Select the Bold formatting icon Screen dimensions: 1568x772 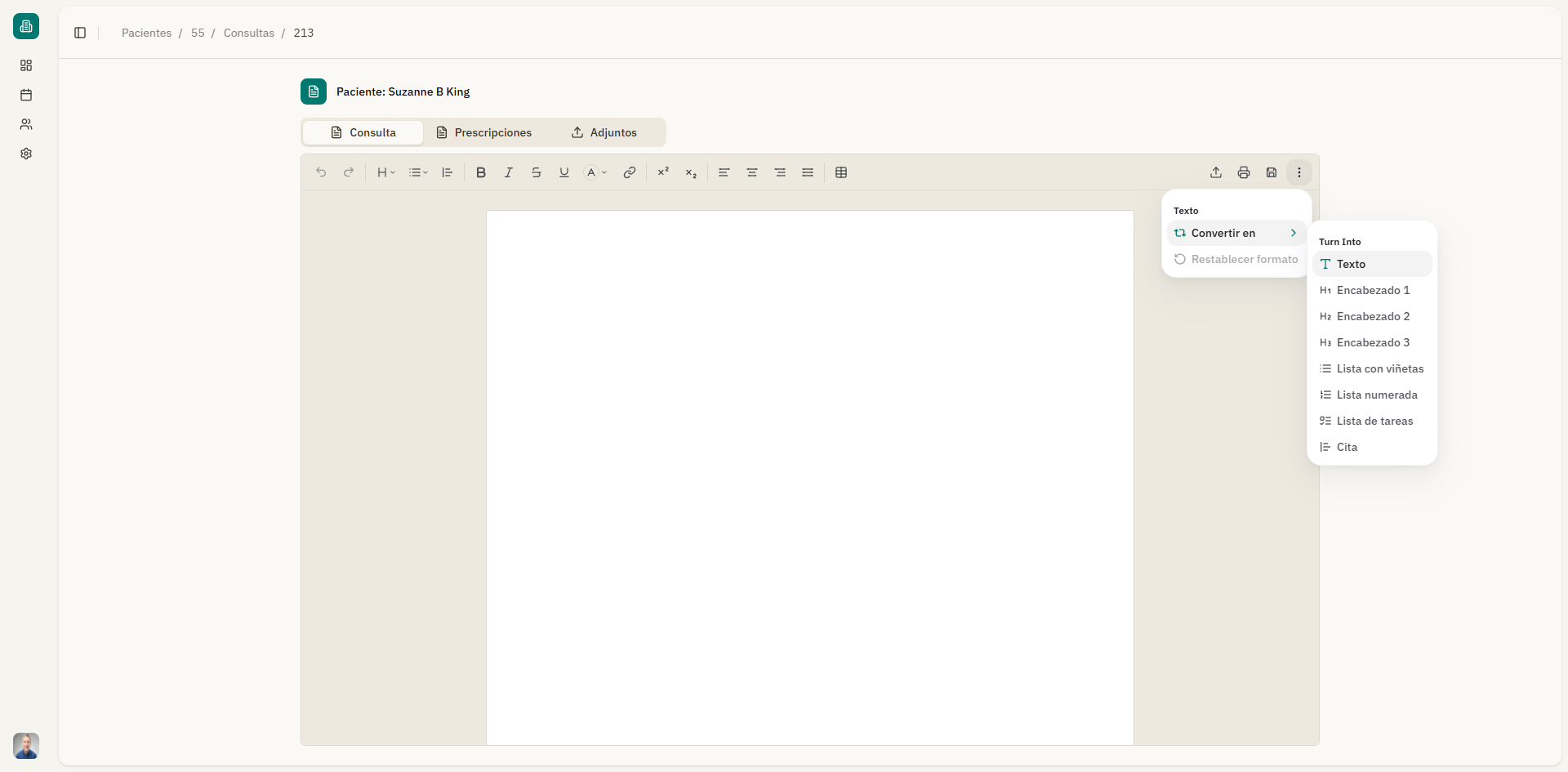coord(480,172)
